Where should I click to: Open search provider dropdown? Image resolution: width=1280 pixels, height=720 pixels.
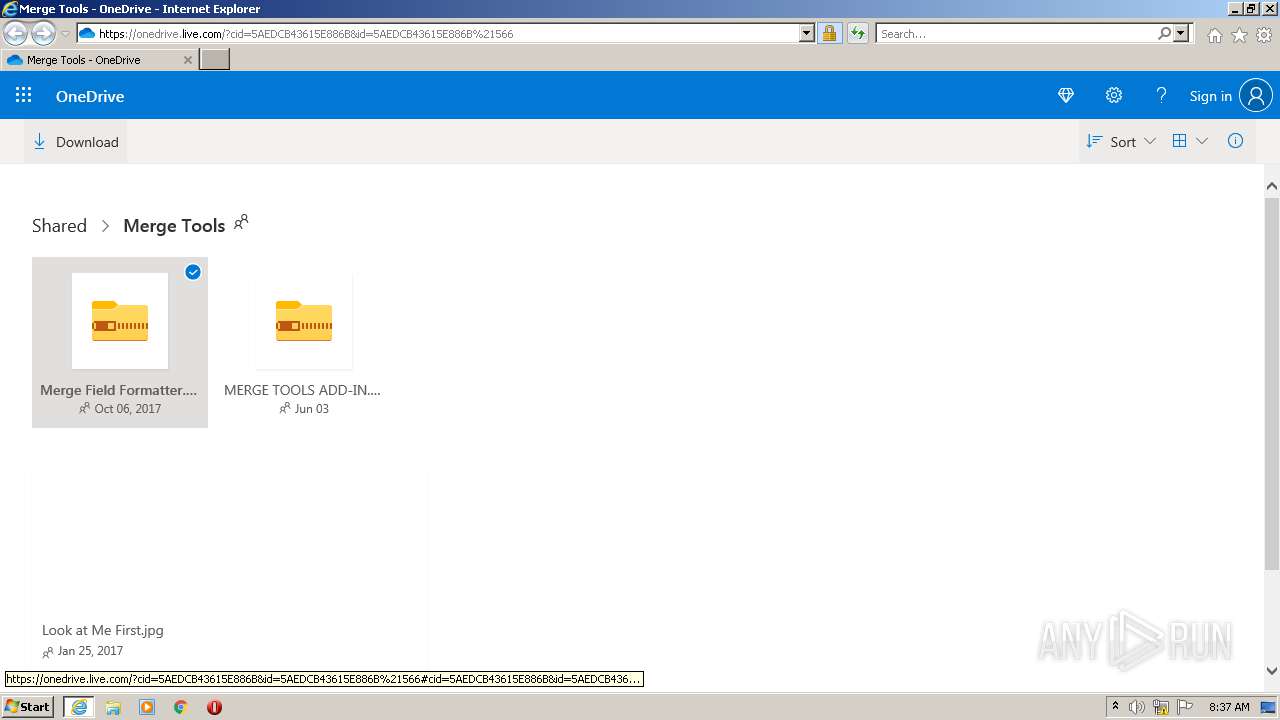tap(1181, 33)
